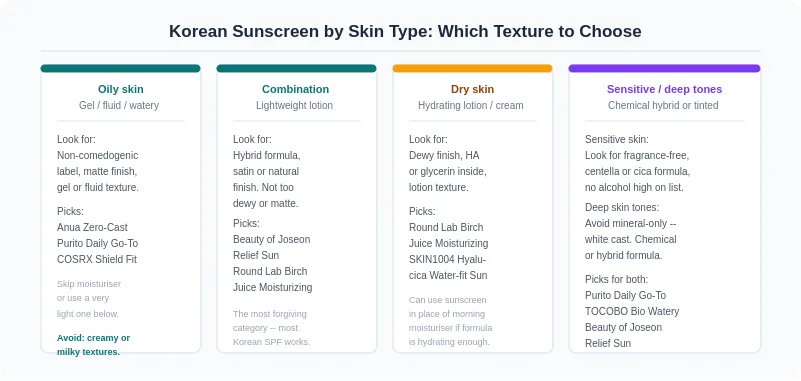Click SKIN1004 Hyalu-cica pick in Dry skin

[448, 267]
